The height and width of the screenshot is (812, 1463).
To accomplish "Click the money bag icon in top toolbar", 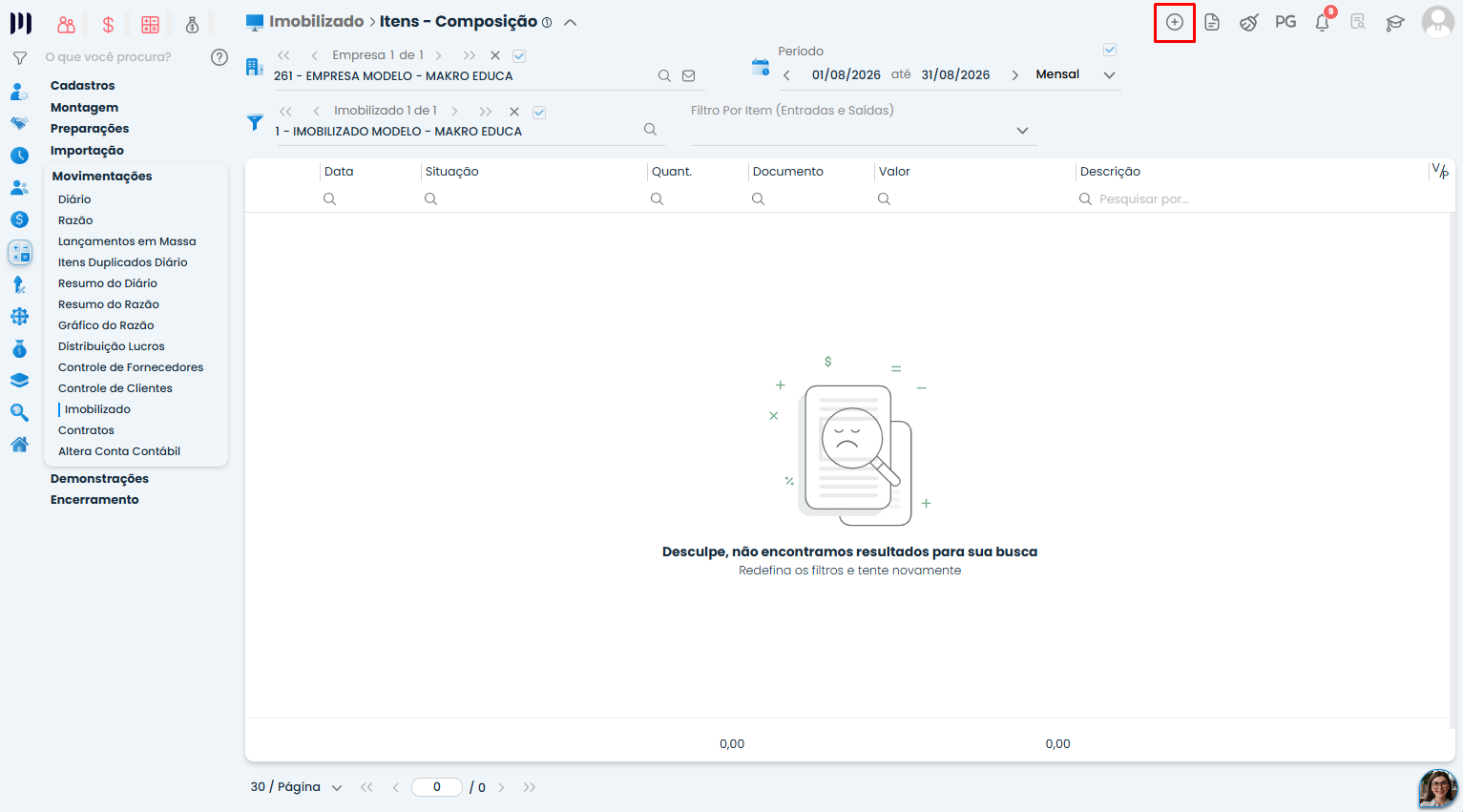I will (192, 25).
